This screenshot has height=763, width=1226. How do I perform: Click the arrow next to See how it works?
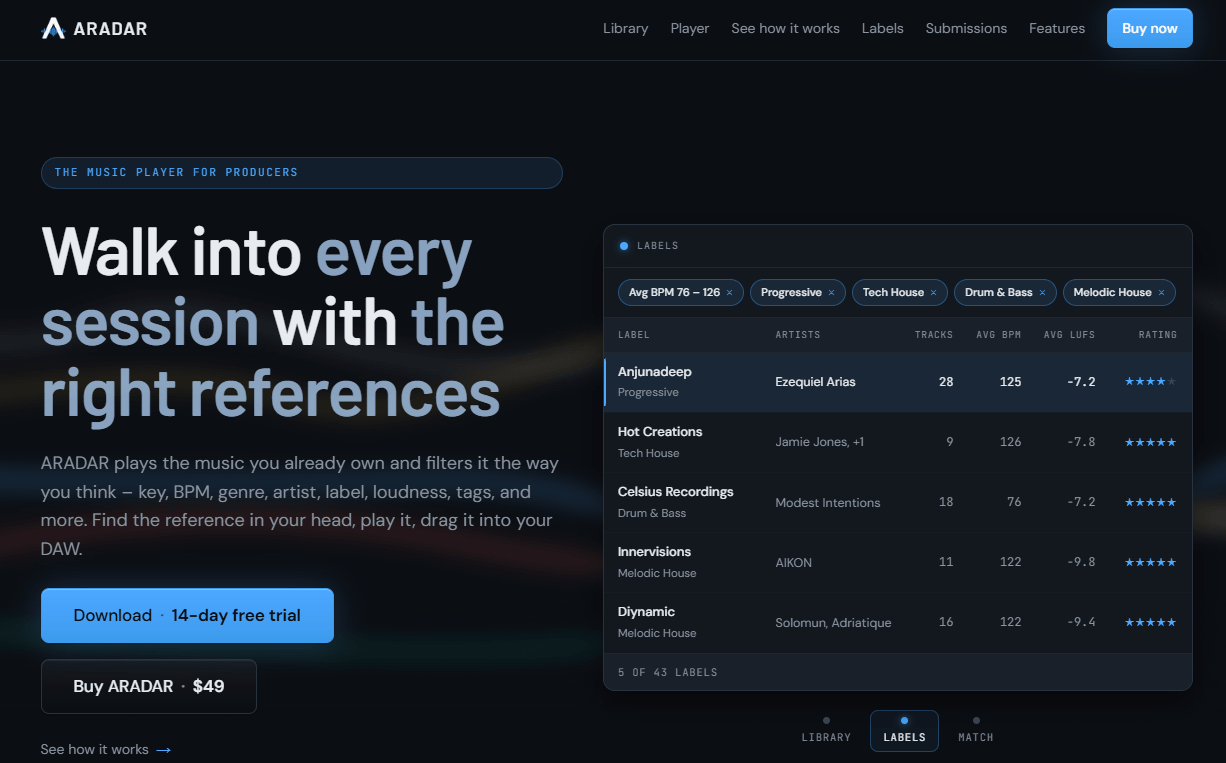[164, 750]
